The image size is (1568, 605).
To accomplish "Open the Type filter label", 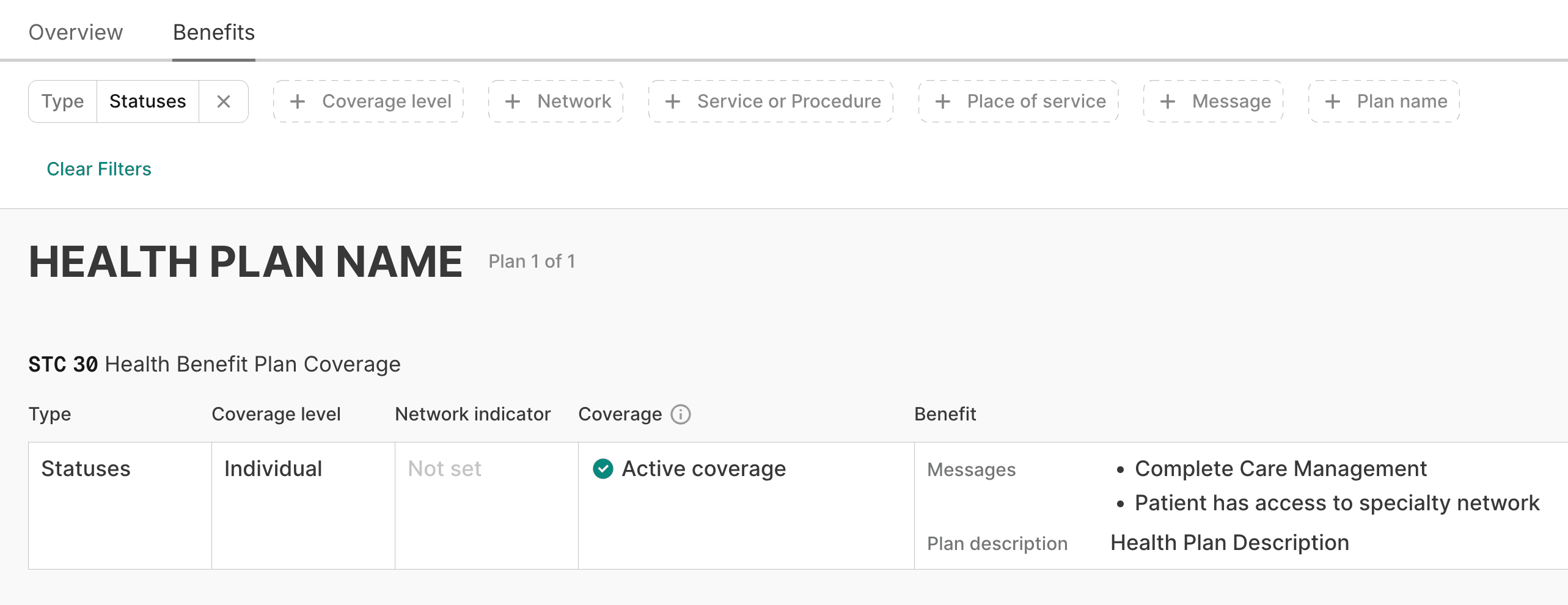I will (62, 101).
